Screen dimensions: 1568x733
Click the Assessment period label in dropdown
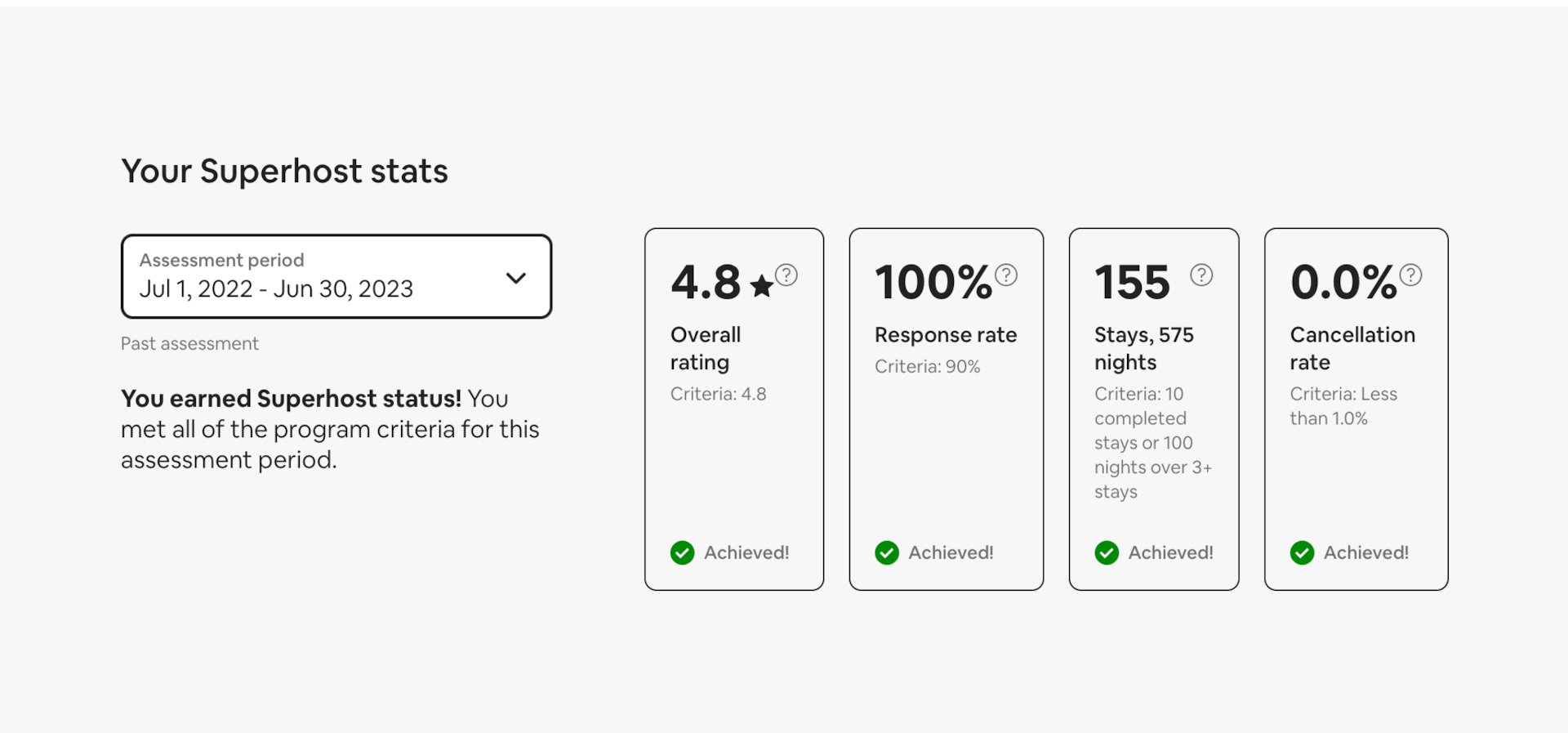pyautogui.click(x=221, y=260)
